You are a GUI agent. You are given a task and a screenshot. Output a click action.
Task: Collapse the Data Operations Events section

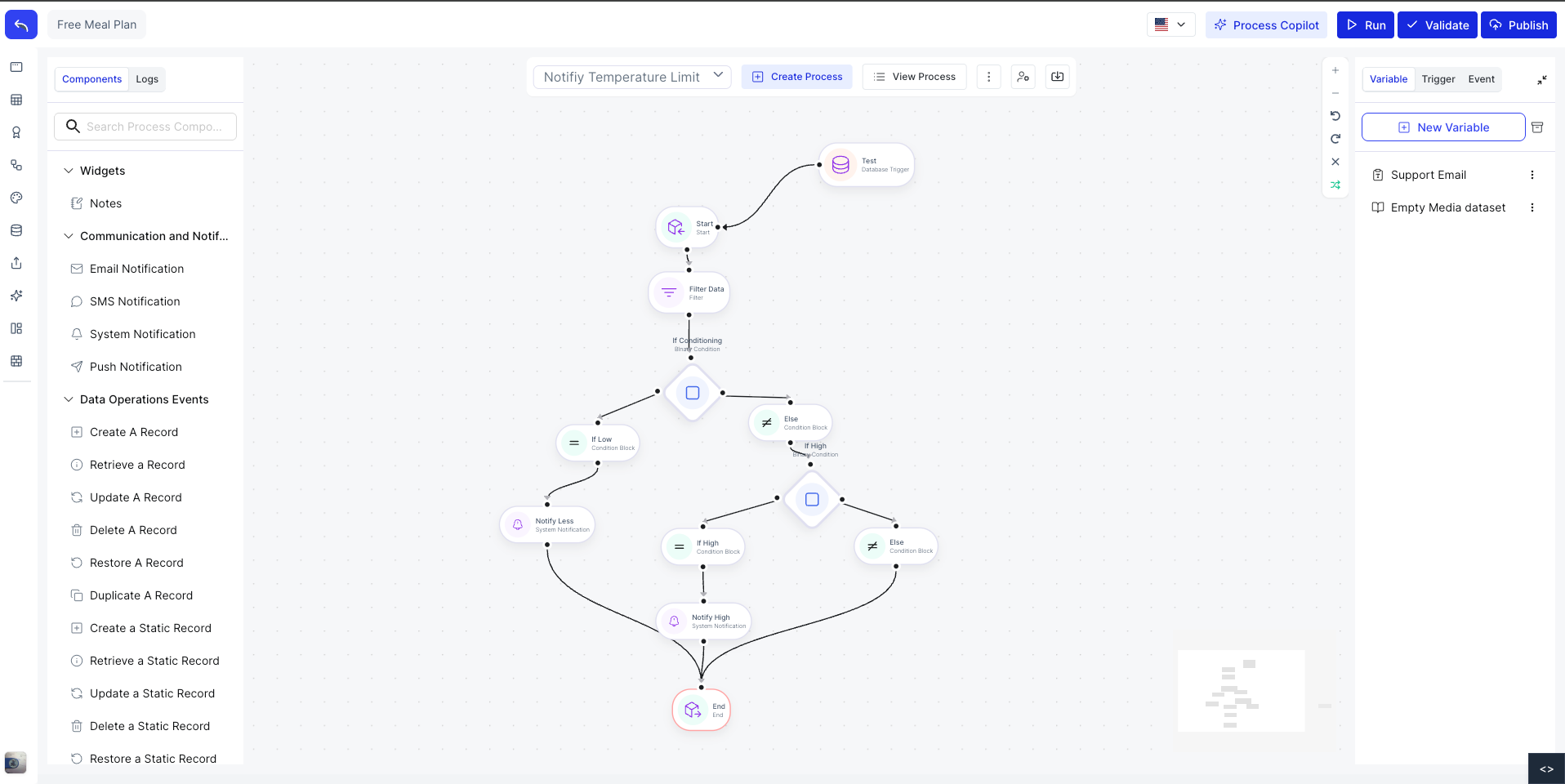68,399
